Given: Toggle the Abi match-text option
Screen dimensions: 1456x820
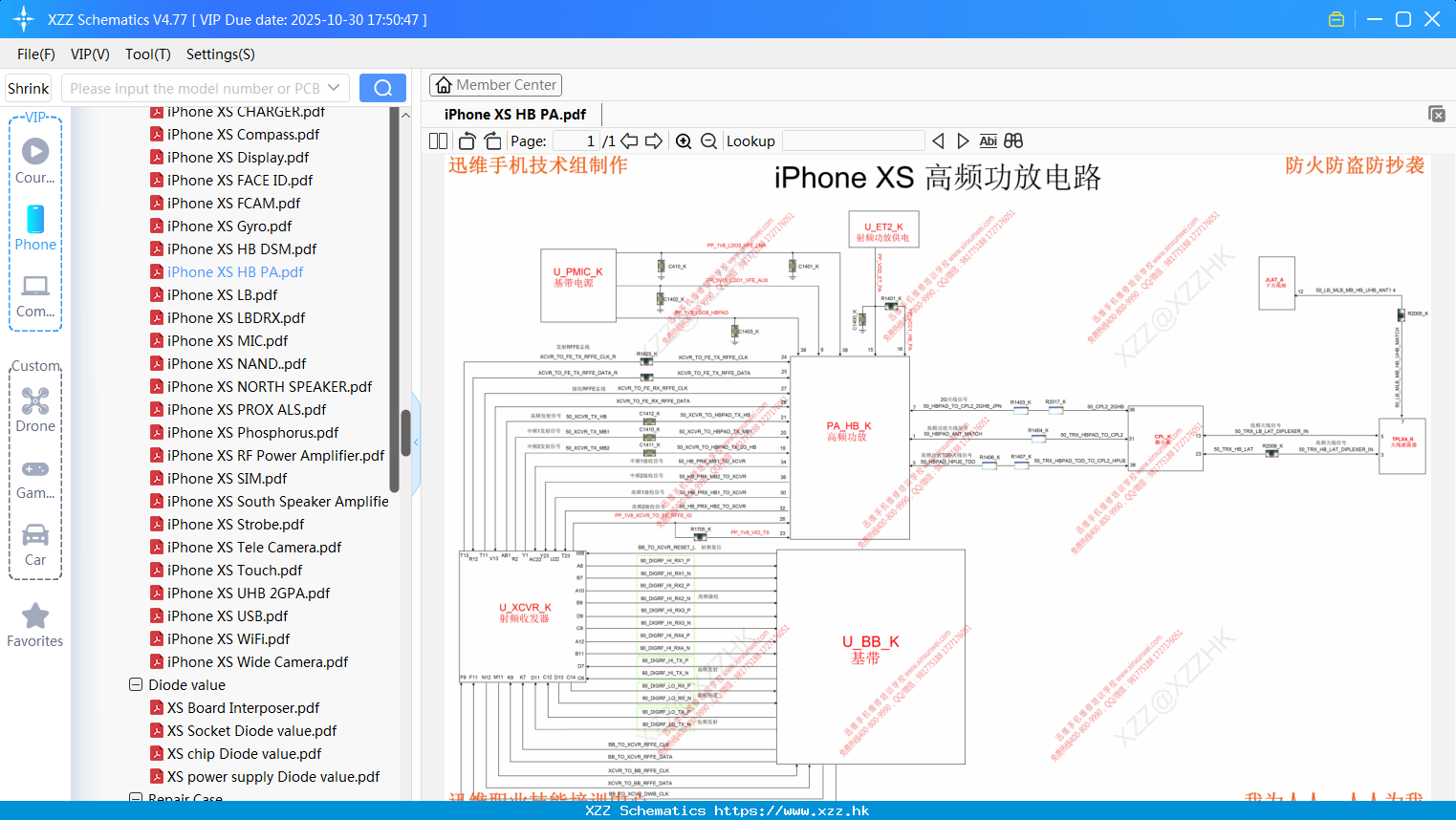Looking at the screenshot, I should tap(988, 140).
